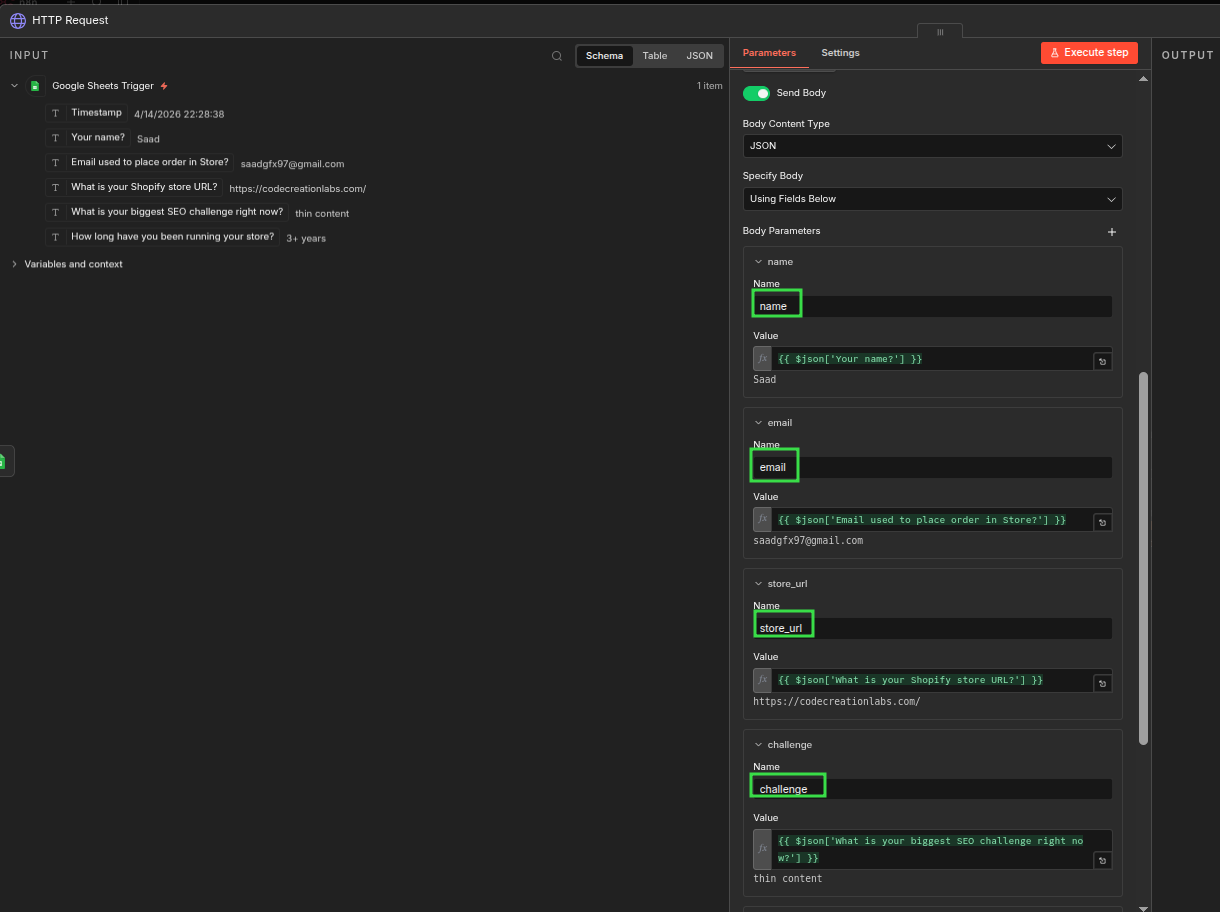This screenshot has width=1220, height=912.
Task: Toggle the Send Body switch off
Action: tap(756, 93)
